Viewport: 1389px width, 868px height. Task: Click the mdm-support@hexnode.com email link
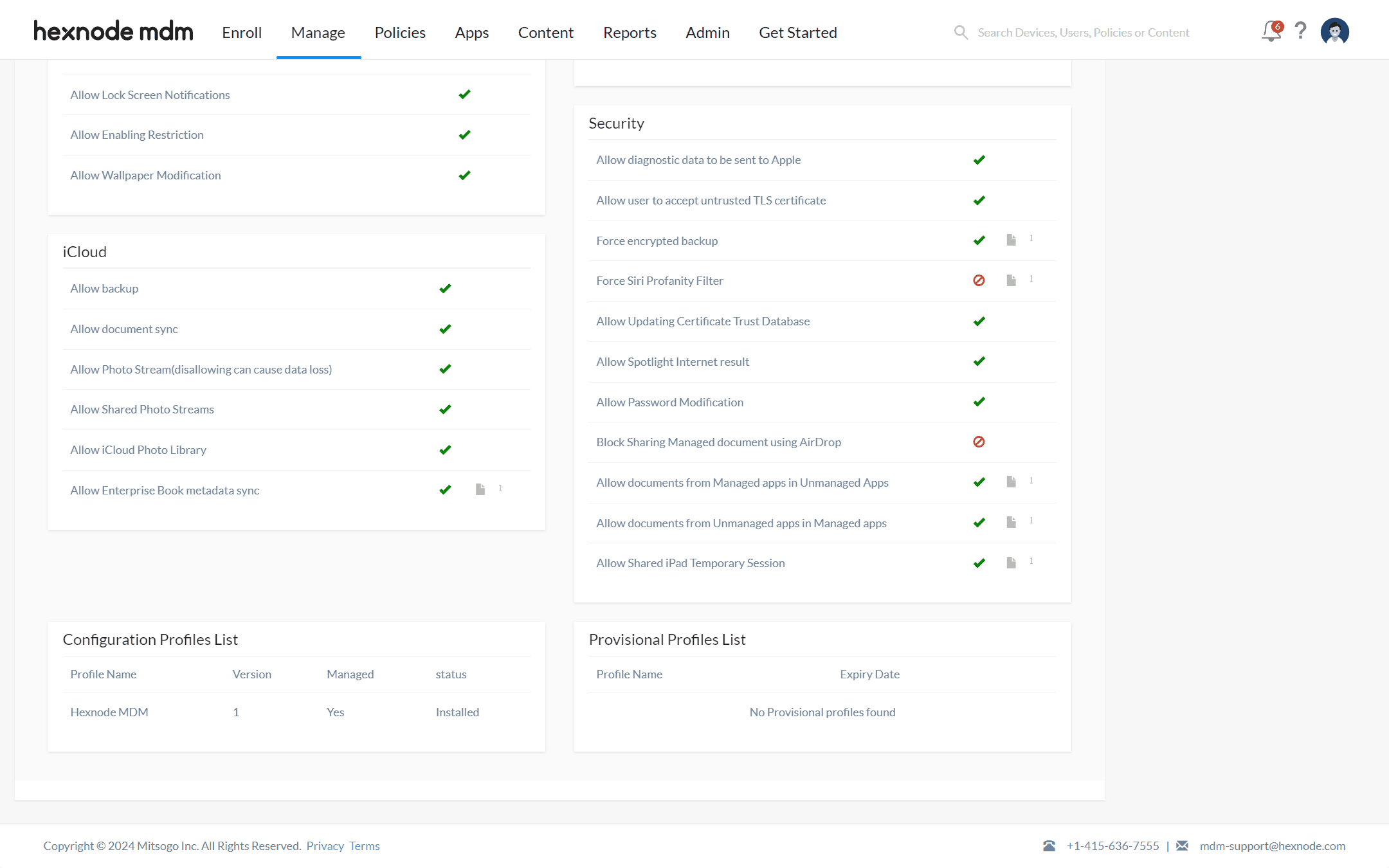(1272, 845)
